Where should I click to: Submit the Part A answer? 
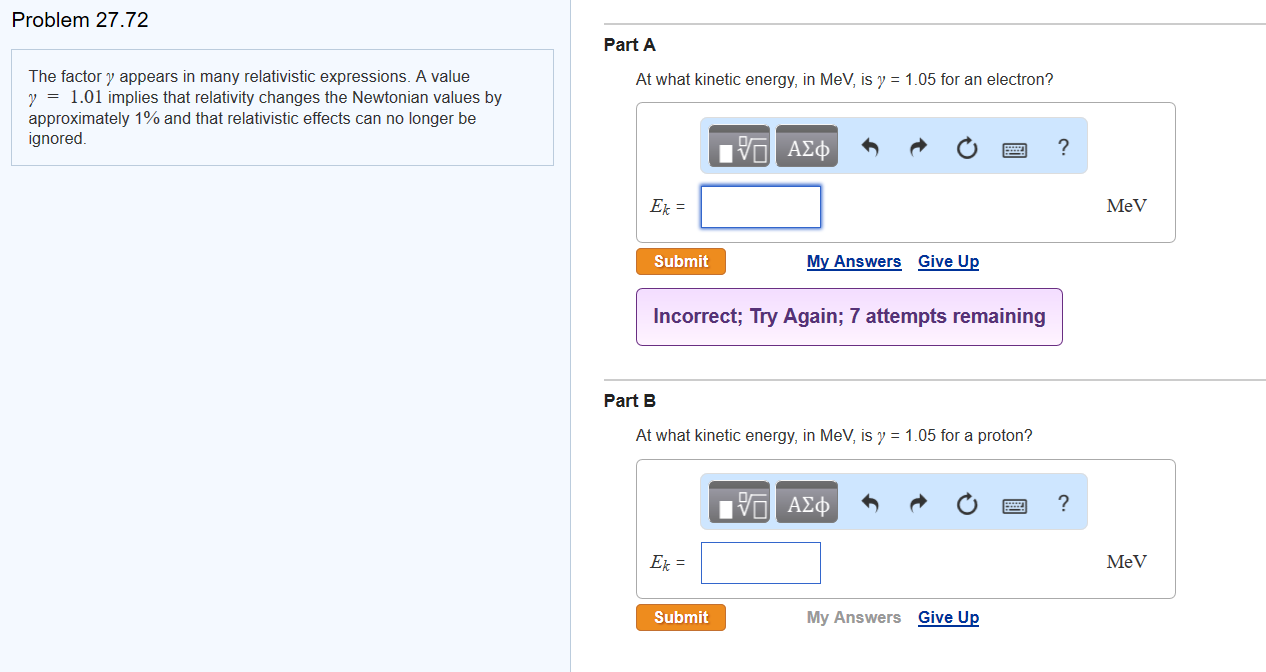coord(680,261)
